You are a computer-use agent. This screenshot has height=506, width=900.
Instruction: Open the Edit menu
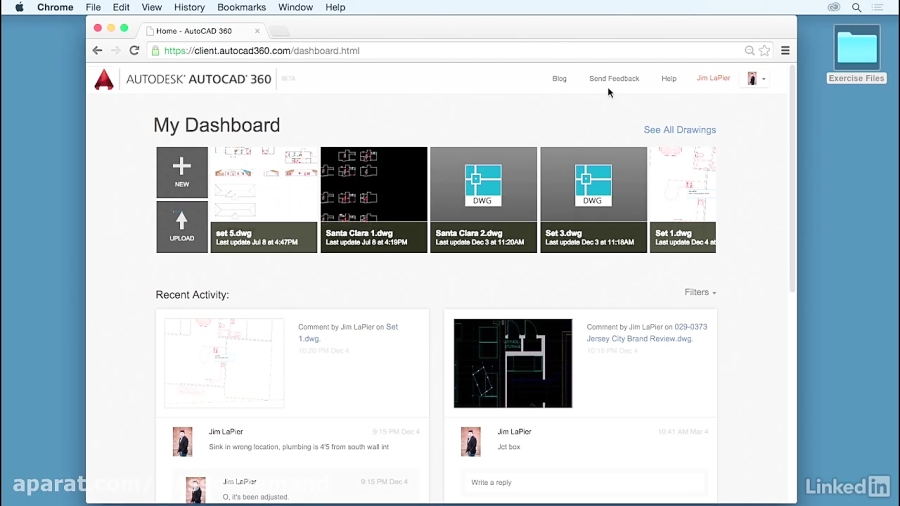(121, 7)
